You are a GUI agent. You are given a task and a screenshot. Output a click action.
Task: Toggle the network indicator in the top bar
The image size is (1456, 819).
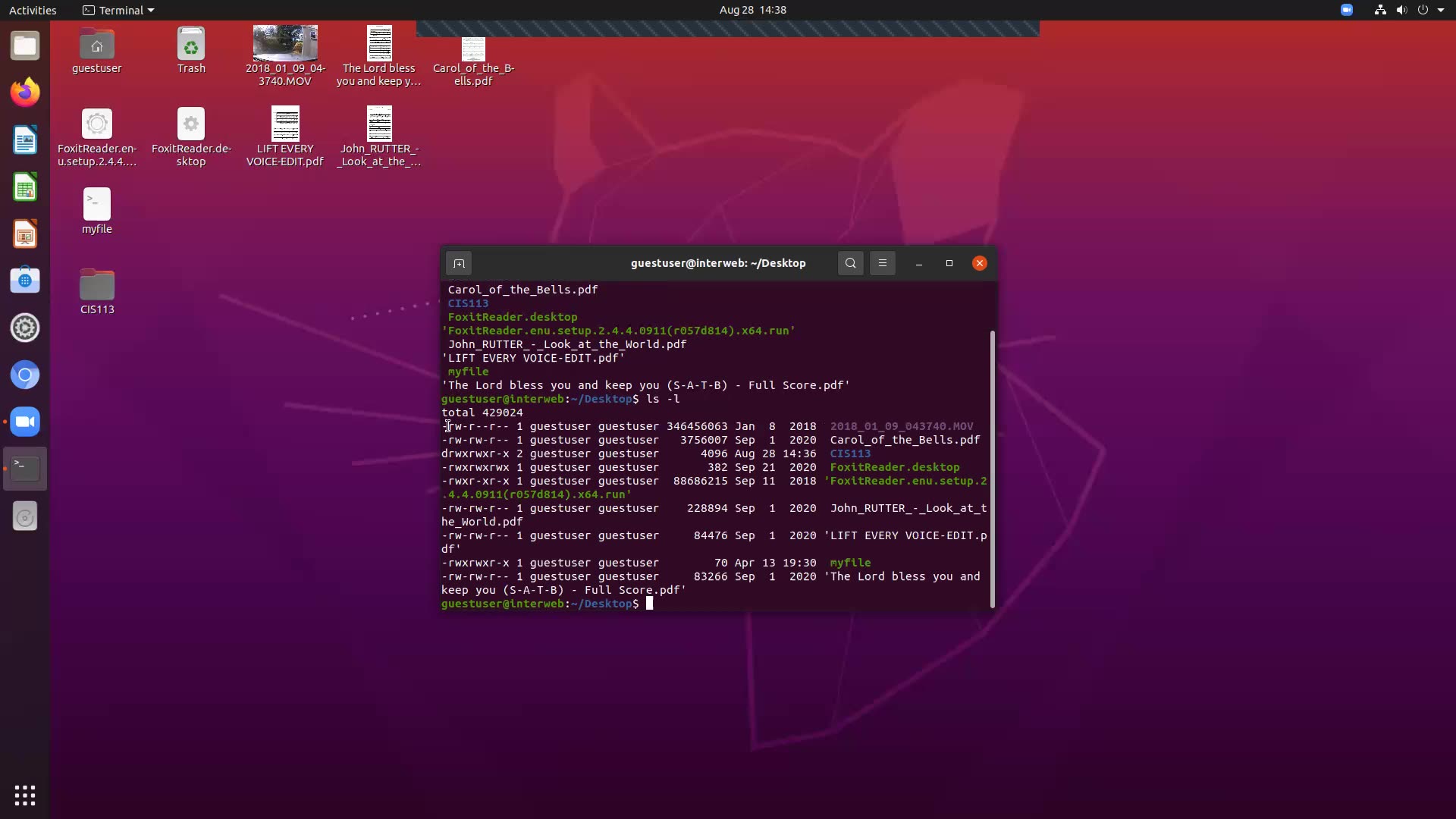(x=1378, y=10)
